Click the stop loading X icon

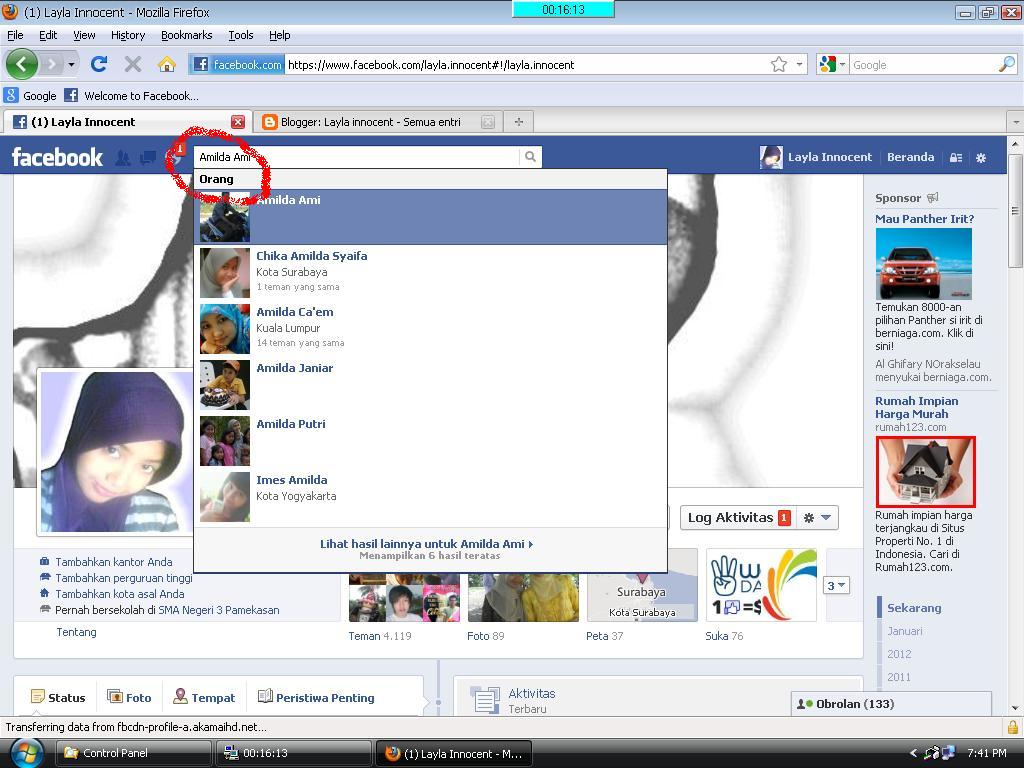point(133,64)
